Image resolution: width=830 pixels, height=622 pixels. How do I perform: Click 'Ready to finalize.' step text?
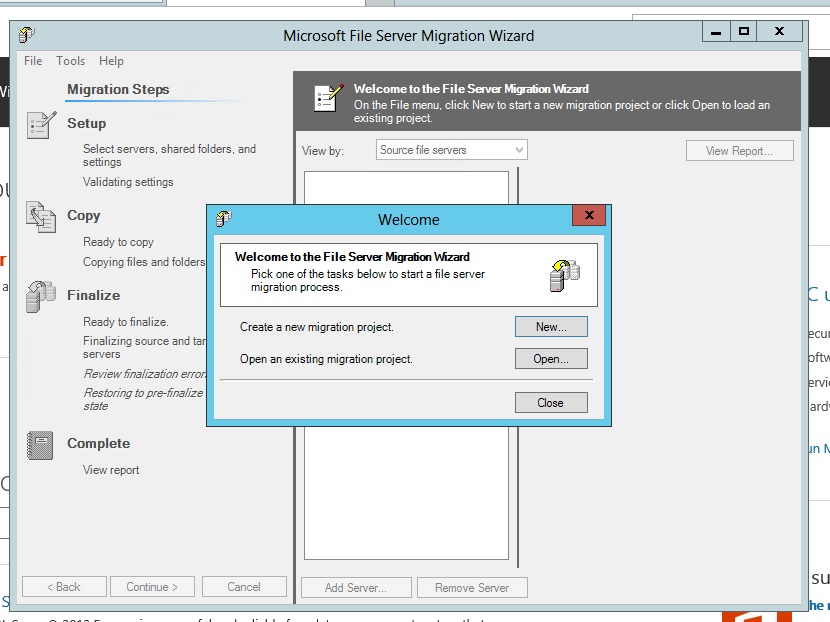[x=125, y=322]
